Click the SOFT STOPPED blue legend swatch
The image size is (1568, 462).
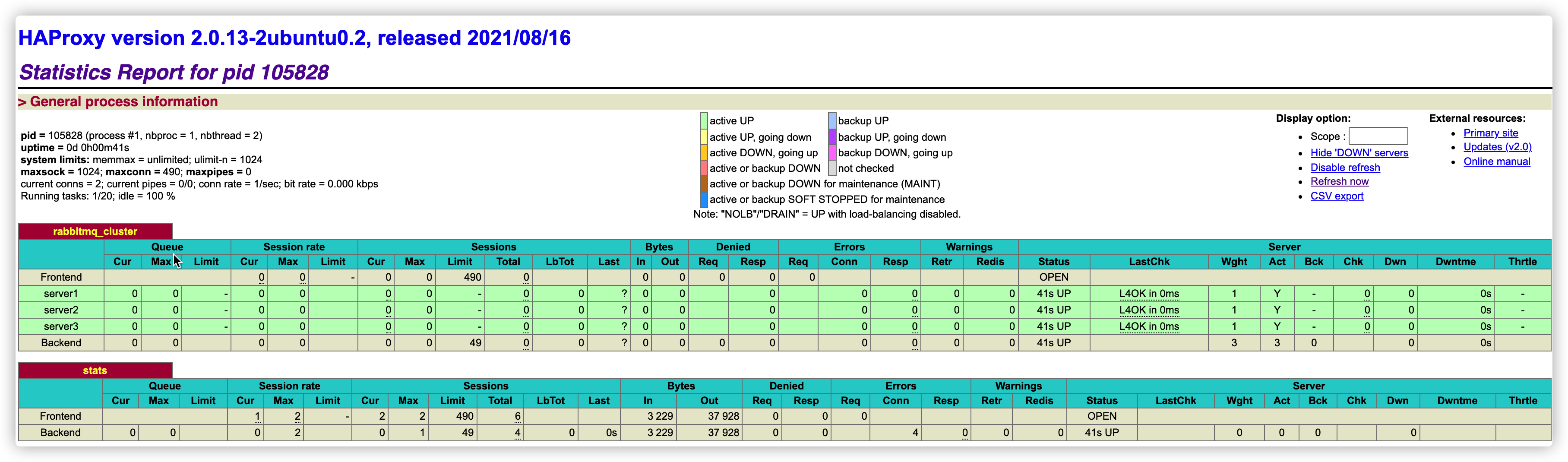pos(704,199)
